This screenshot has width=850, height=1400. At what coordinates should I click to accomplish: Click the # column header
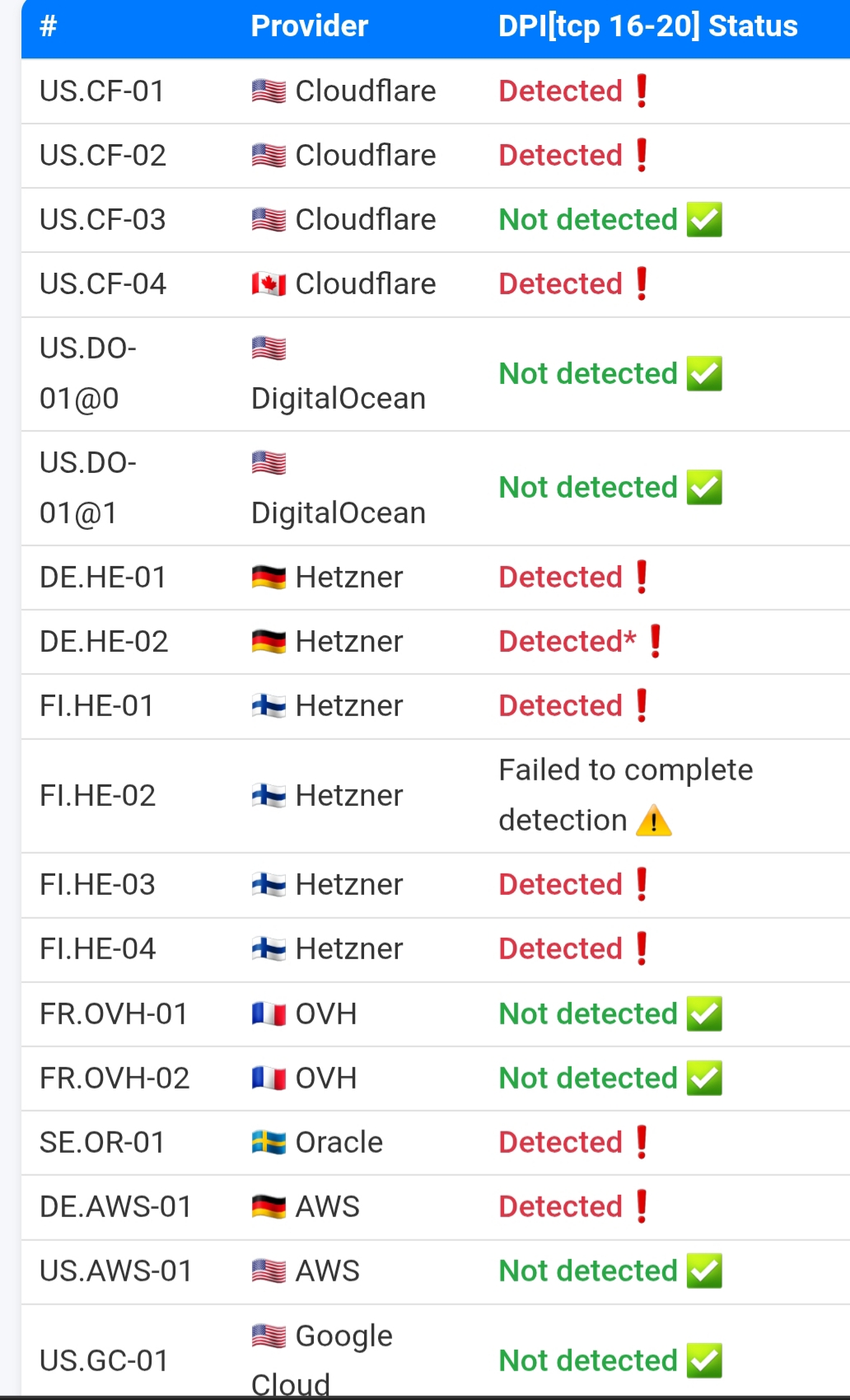[x=49, y=26]
